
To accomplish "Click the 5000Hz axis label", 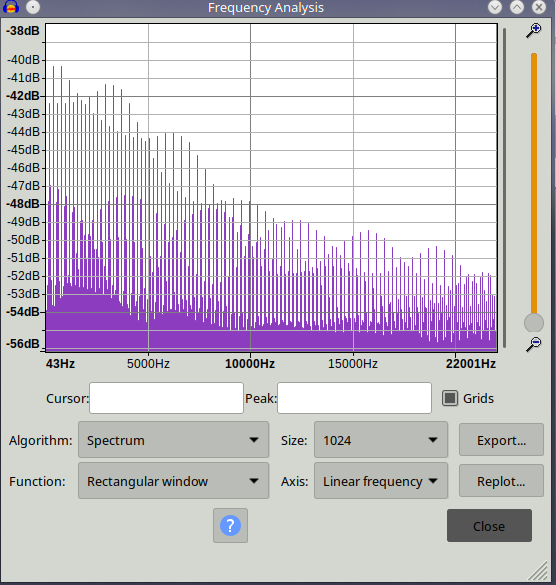I will [148, 363].
